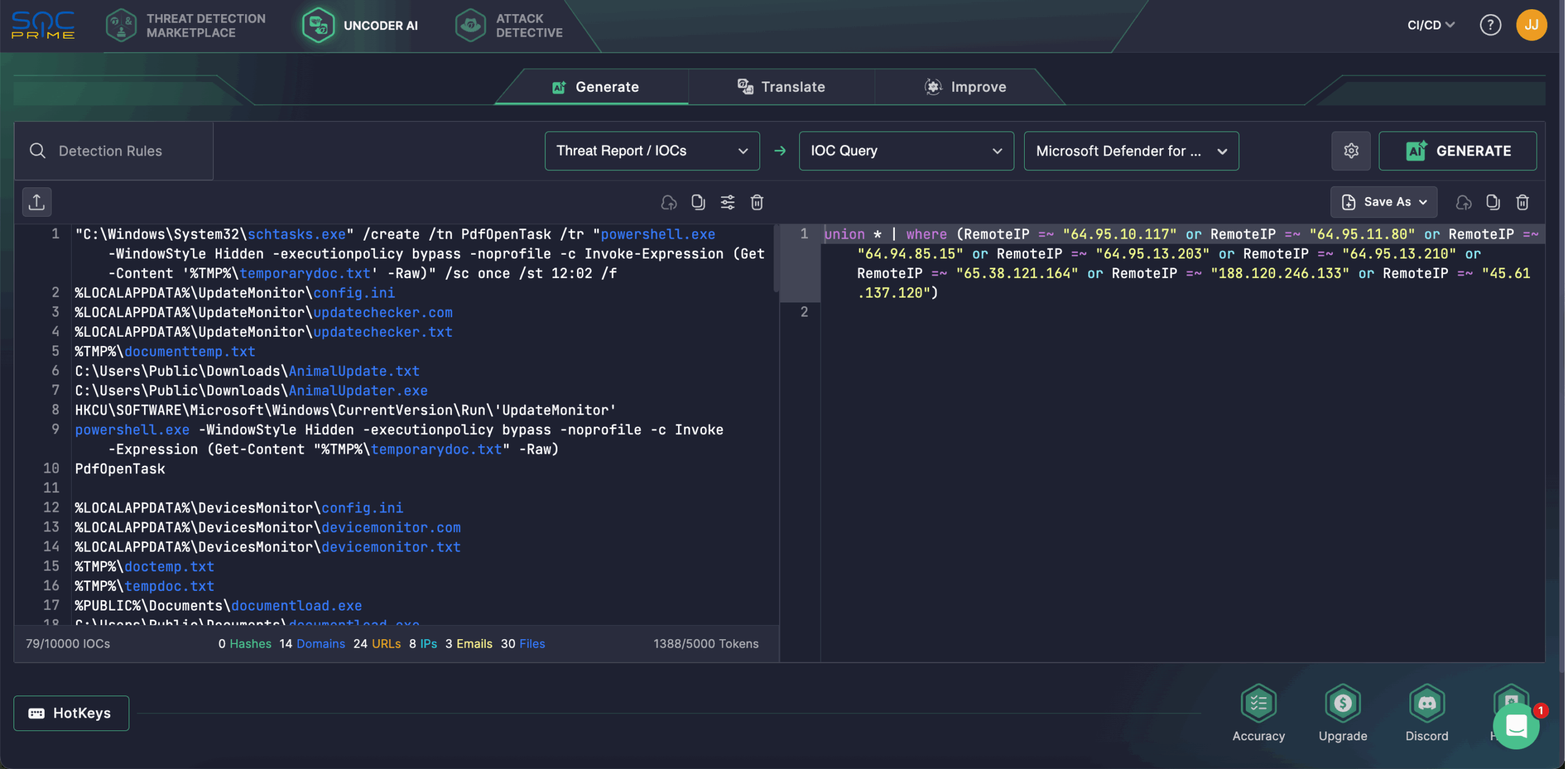1568x769 pixels.
Task: Click output line number 2
Action: coord(804,312)
